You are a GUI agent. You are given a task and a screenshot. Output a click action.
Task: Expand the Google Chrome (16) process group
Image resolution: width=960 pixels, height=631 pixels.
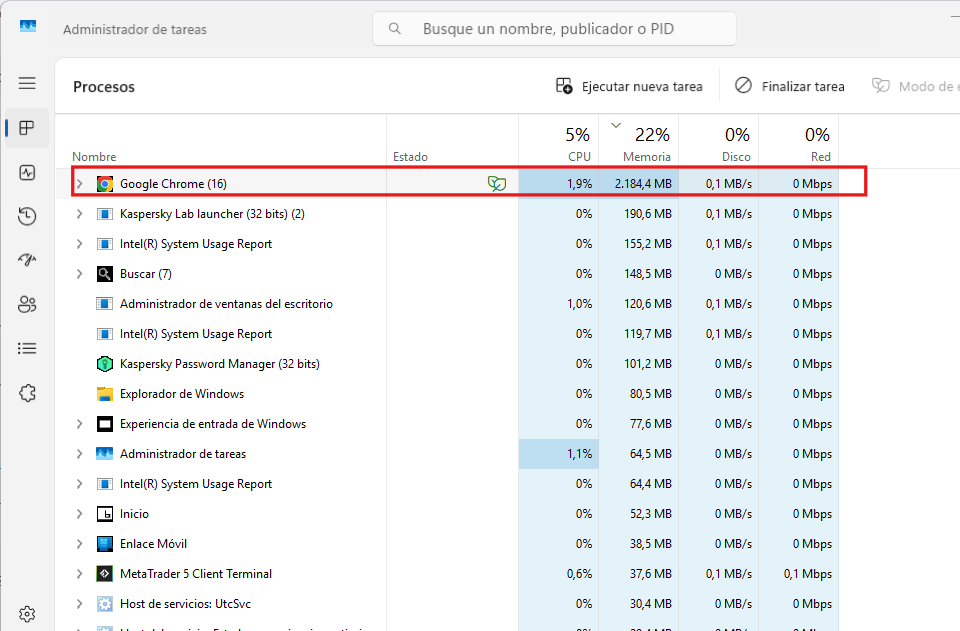(79, 184)
